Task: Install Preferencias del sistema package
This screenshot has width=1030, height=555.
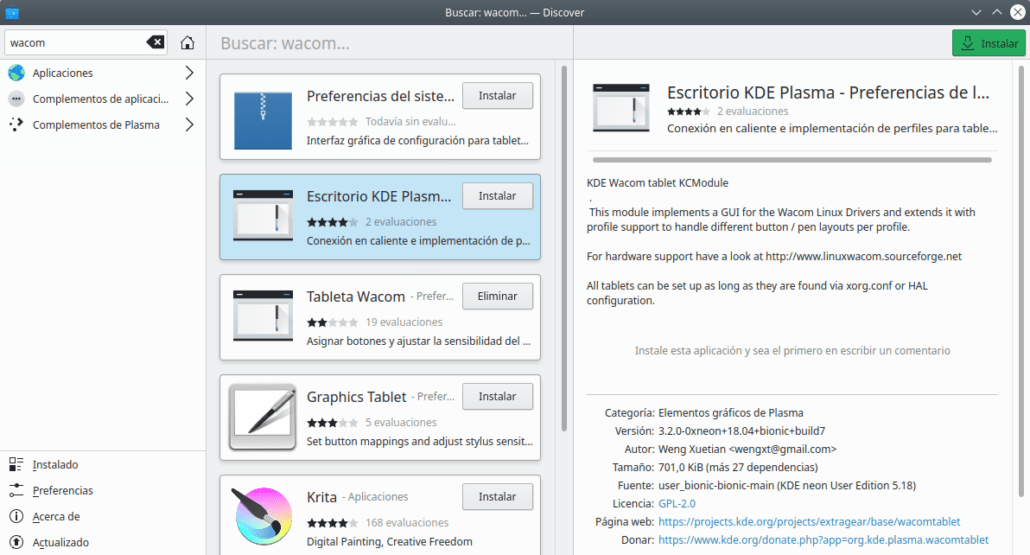Action: 497,95
